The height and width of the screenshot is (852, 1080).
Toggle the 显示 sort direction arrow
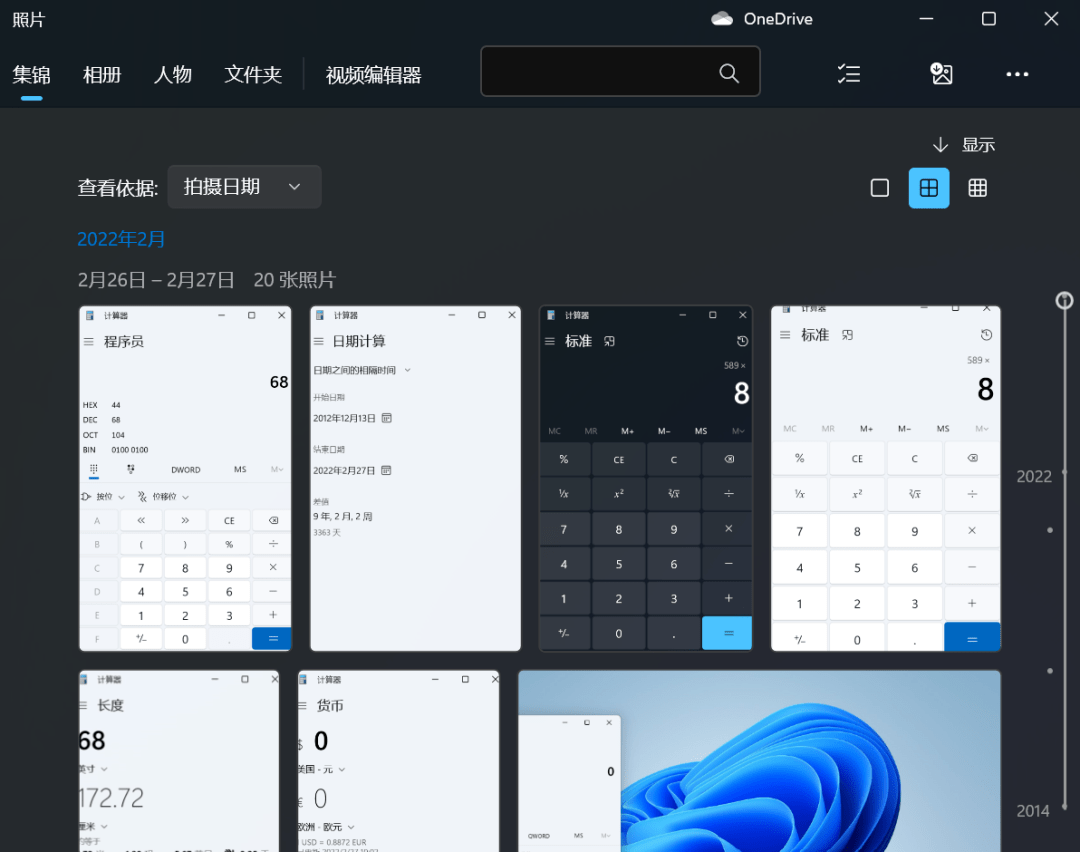940,144
